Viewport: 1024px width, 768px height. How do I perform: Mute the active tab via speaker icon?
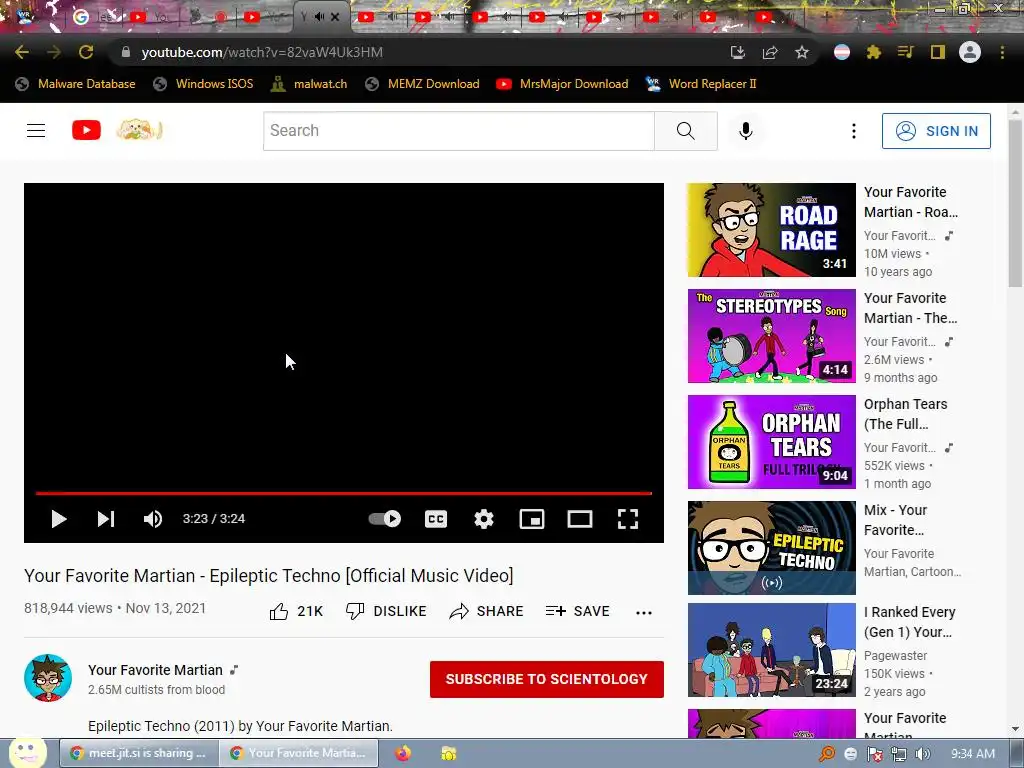tap(319, 17)
